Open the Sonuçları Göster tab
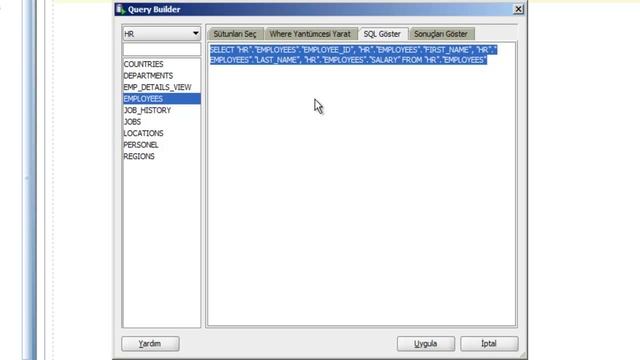 [441, 34]
